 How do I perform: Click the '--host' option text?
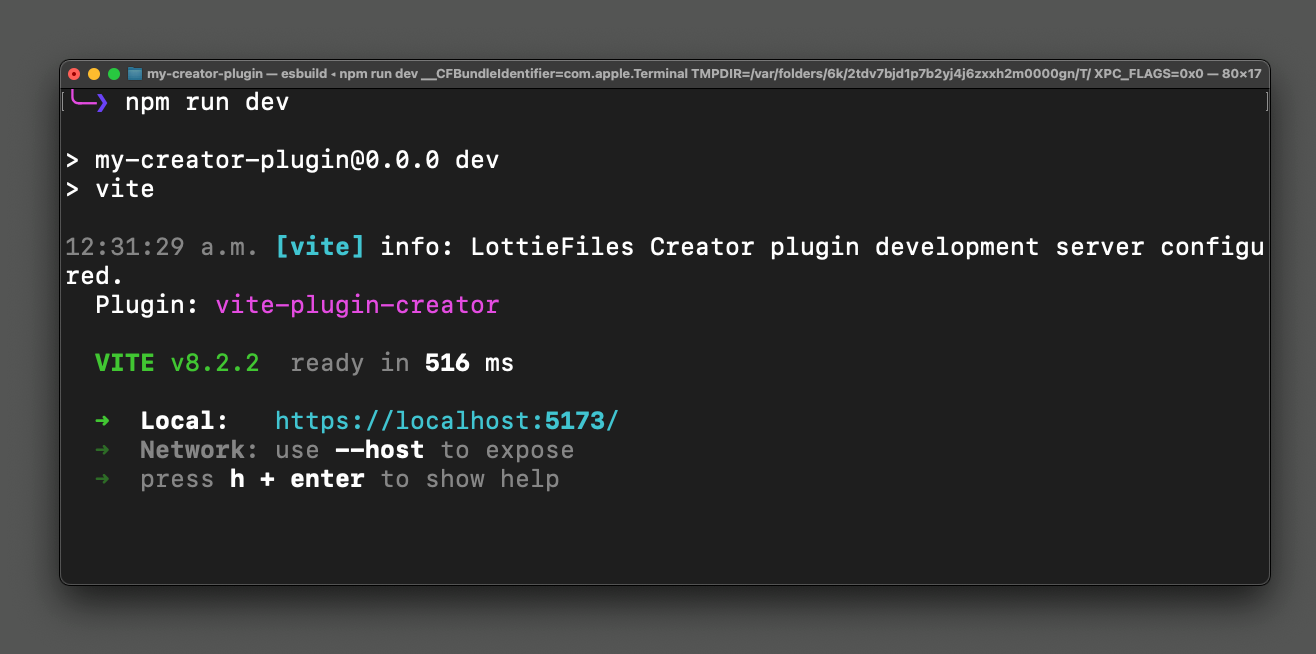click(x=379, y=450)
